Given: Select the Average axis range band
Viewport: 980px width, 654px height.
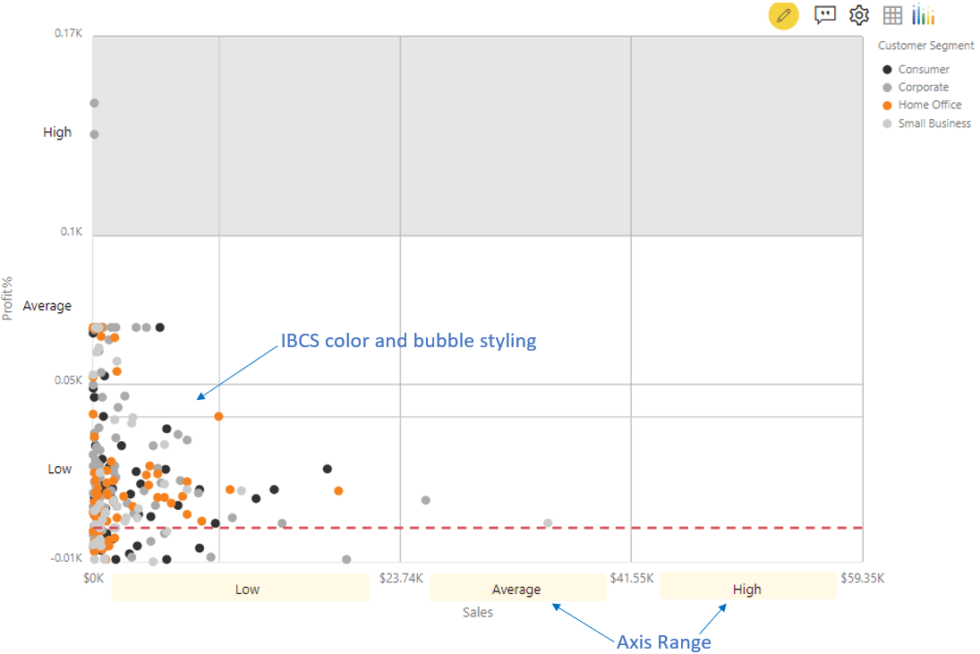Looking at the screenshot, I should 517,588.
